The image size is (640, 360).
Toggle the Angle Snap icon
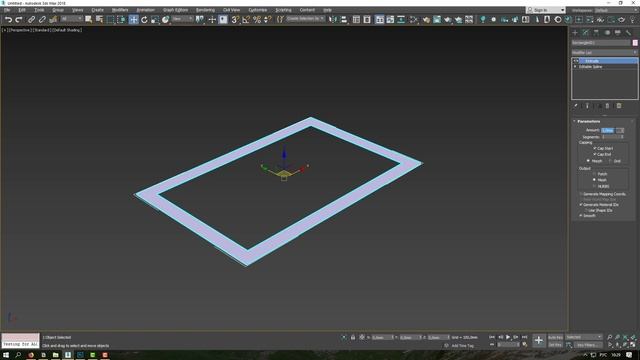click(246, 20)
